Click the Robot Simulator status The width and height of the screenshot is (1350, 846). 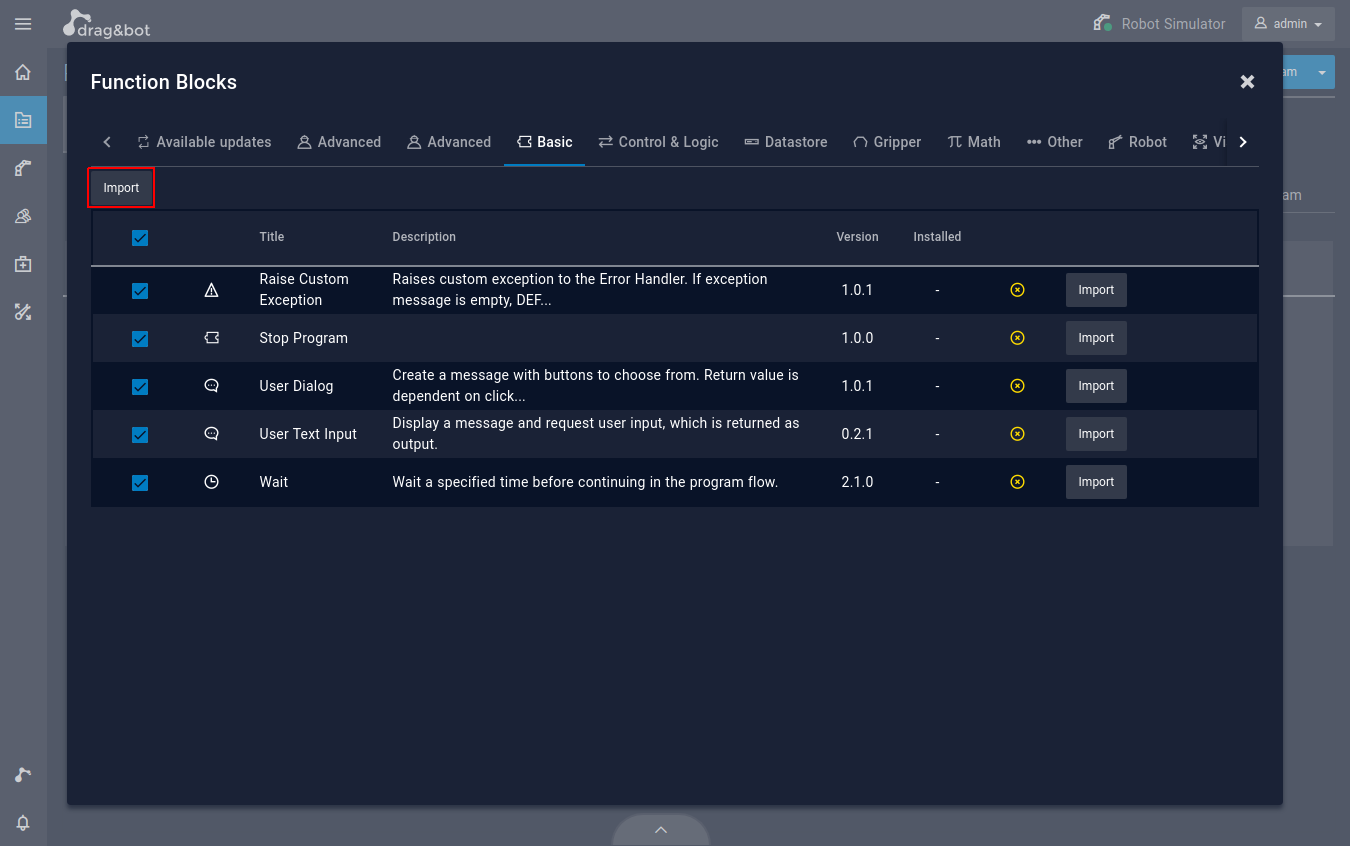click(x=1159, y=24)
